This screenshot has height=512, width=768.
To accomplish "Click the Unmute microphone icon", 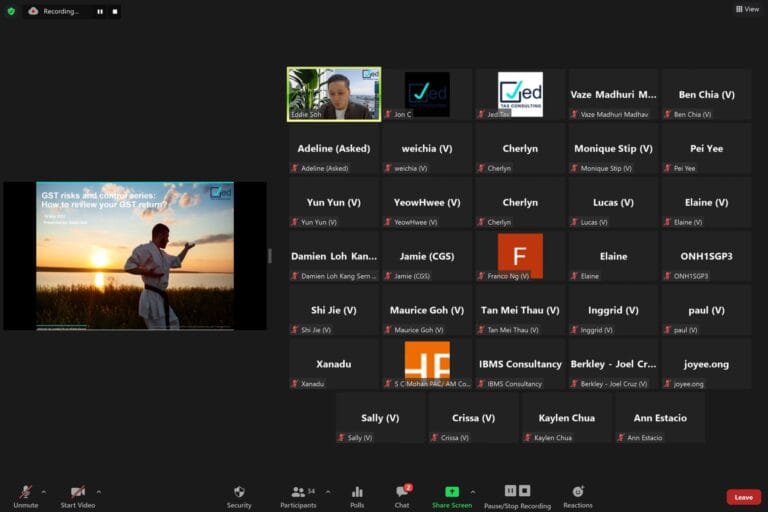I will coord(25,492).
